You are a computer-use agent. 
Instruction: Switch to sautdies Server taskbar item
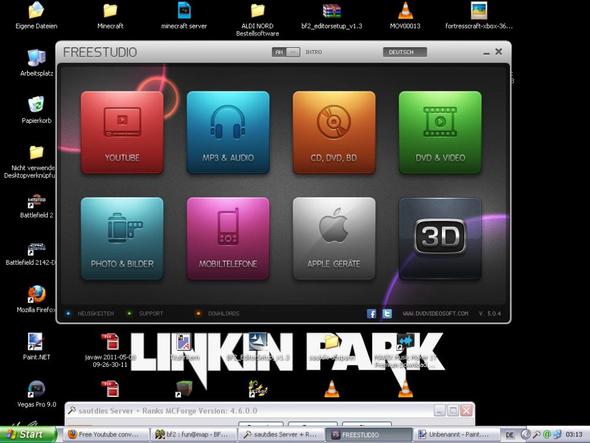click(281, 435)
